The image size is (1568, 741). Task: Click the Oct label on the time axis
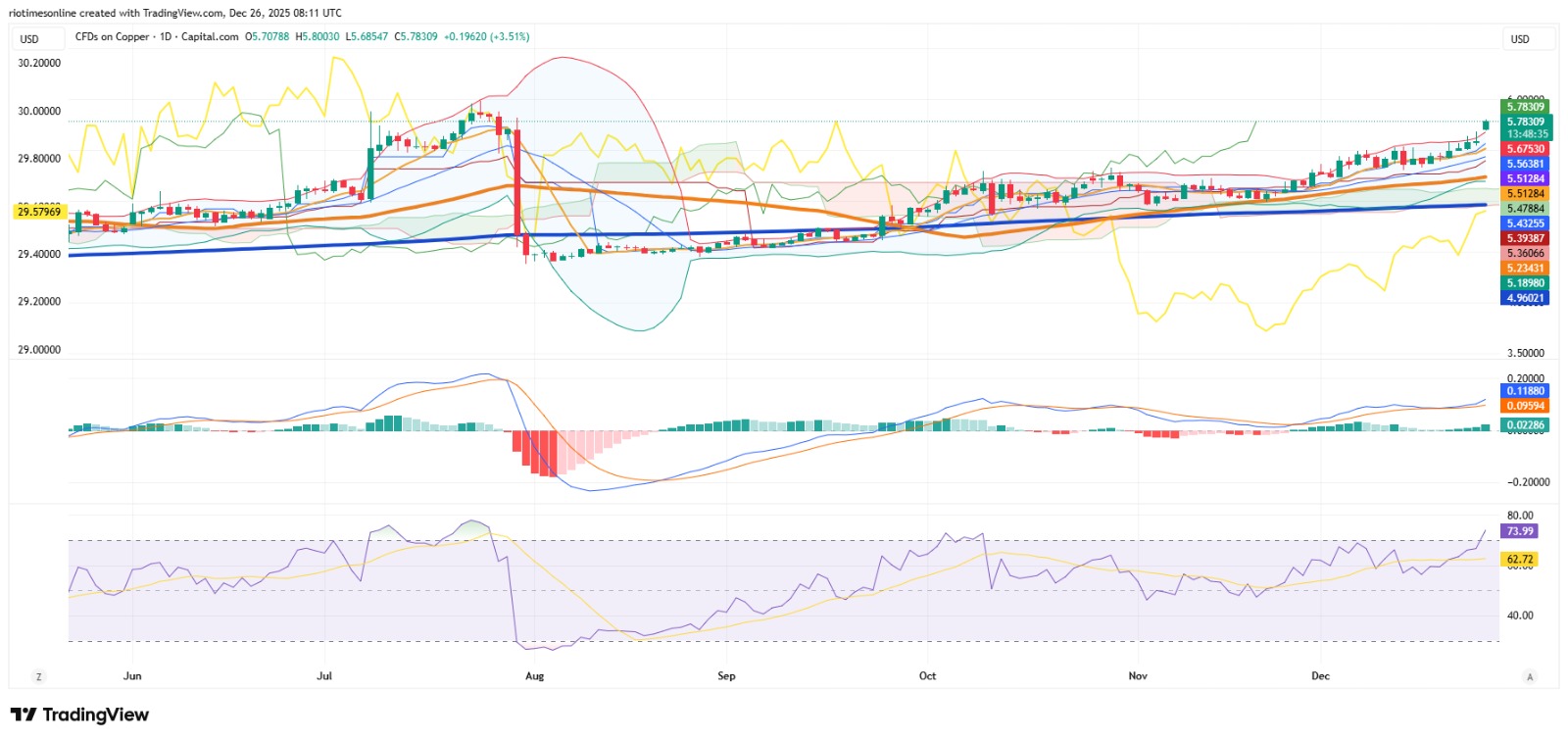pos(927,676)
